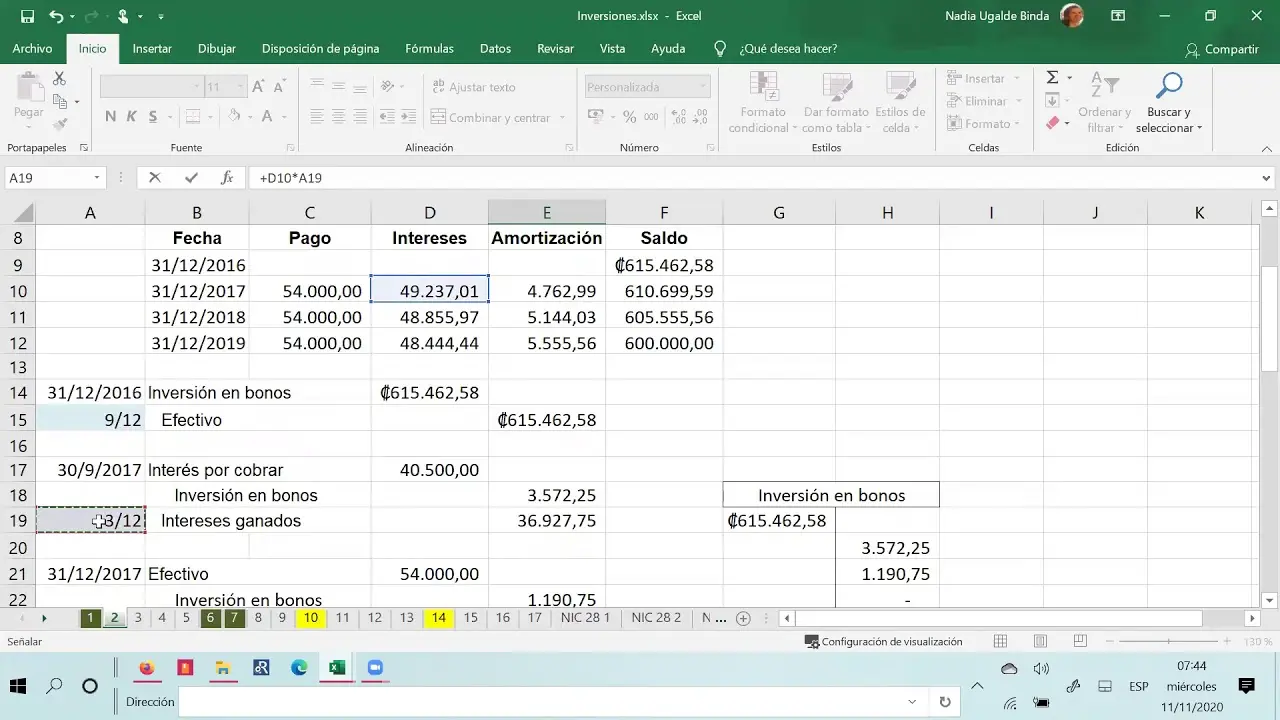Undo the last action
The image size is (1280, 720).
click(x=56, y=16)
